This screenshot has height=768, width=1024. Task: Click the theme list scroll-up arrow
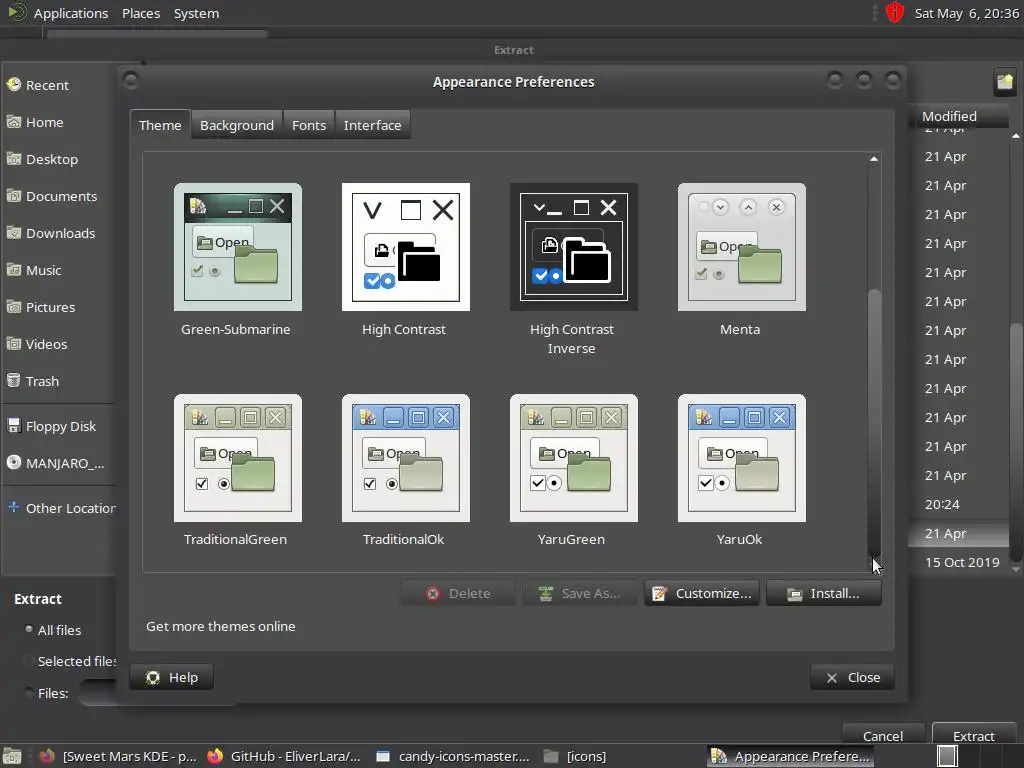tap(874, 159)
